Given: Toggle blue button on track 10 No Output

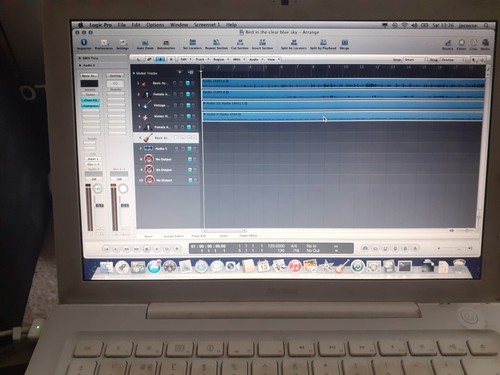Looking at the screenshot, I should pyautogui.click(x=190, y=180).
